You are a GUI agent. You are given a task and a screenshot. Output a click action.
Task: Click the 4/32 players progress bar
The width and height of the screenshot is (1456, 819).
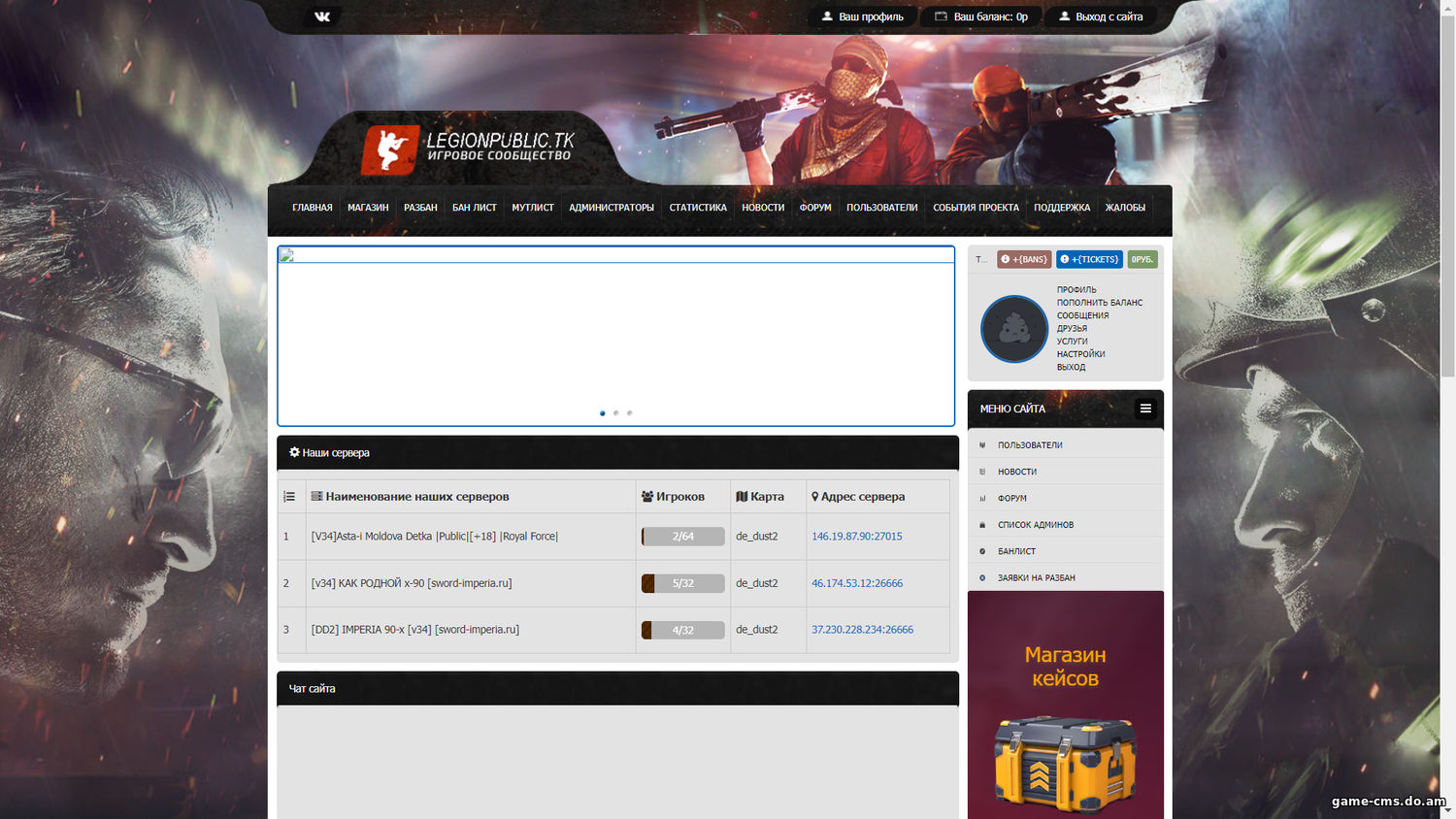point(683,630)
